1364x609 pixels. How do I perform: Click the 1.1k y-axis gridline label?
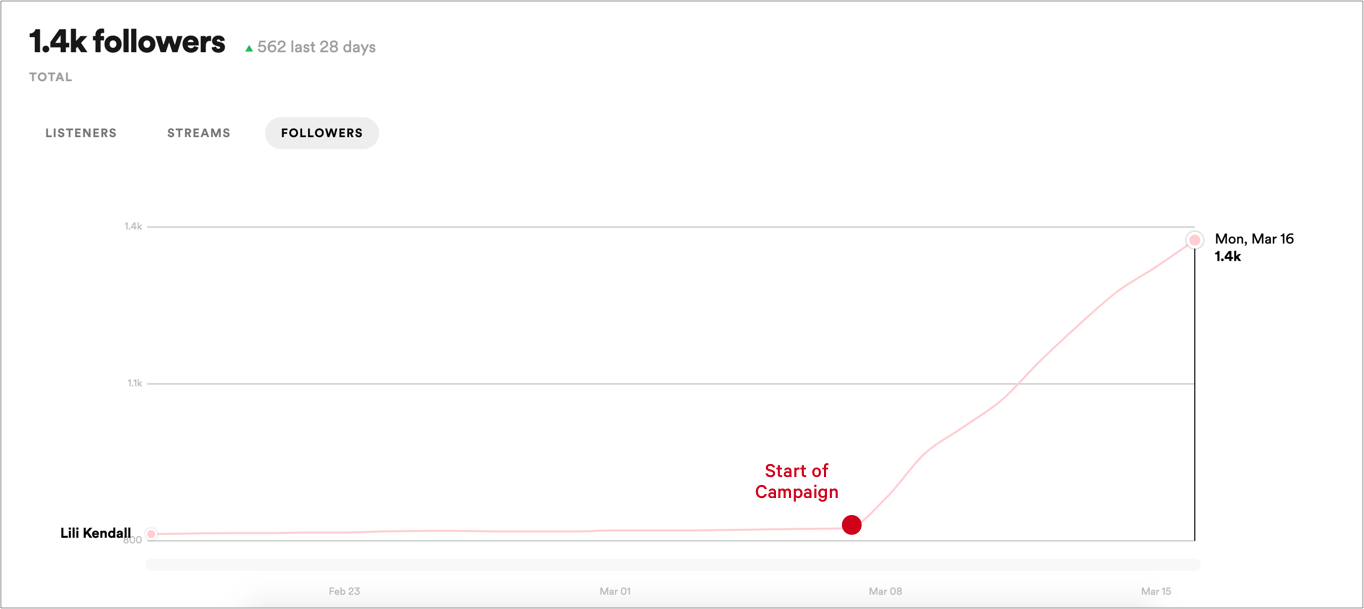point(134,383)
